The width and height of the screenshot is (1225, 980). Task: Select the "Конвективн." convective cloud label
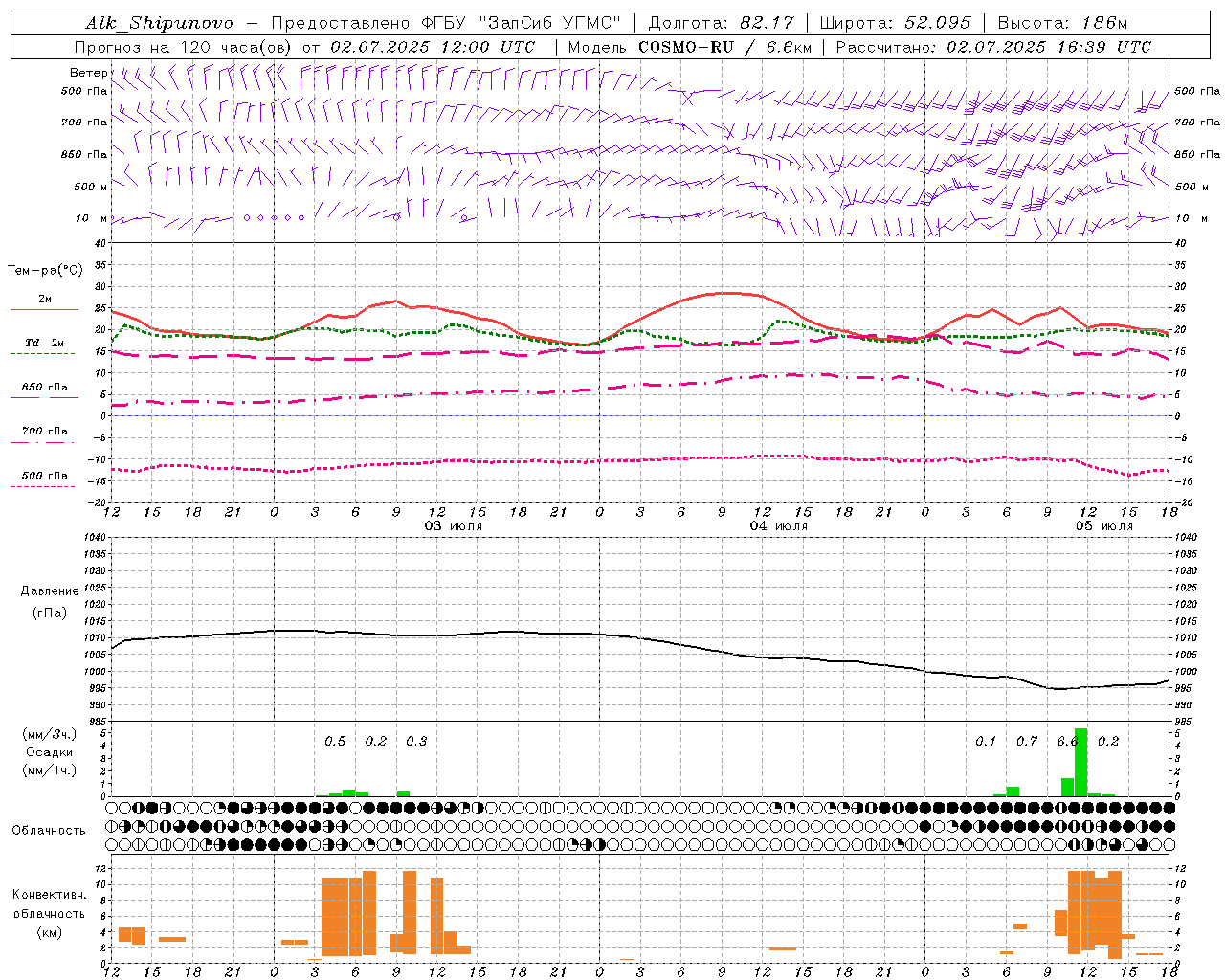click(x=50, y=895)
